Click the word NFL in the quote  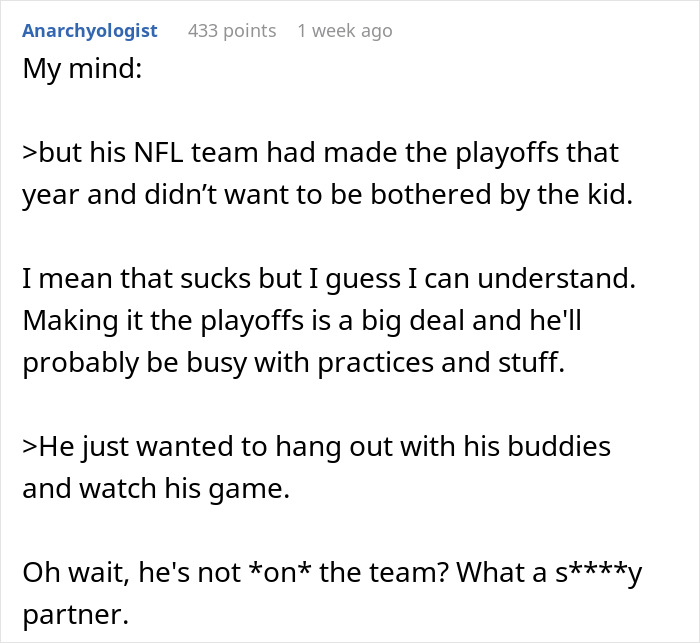coord(158,153)
